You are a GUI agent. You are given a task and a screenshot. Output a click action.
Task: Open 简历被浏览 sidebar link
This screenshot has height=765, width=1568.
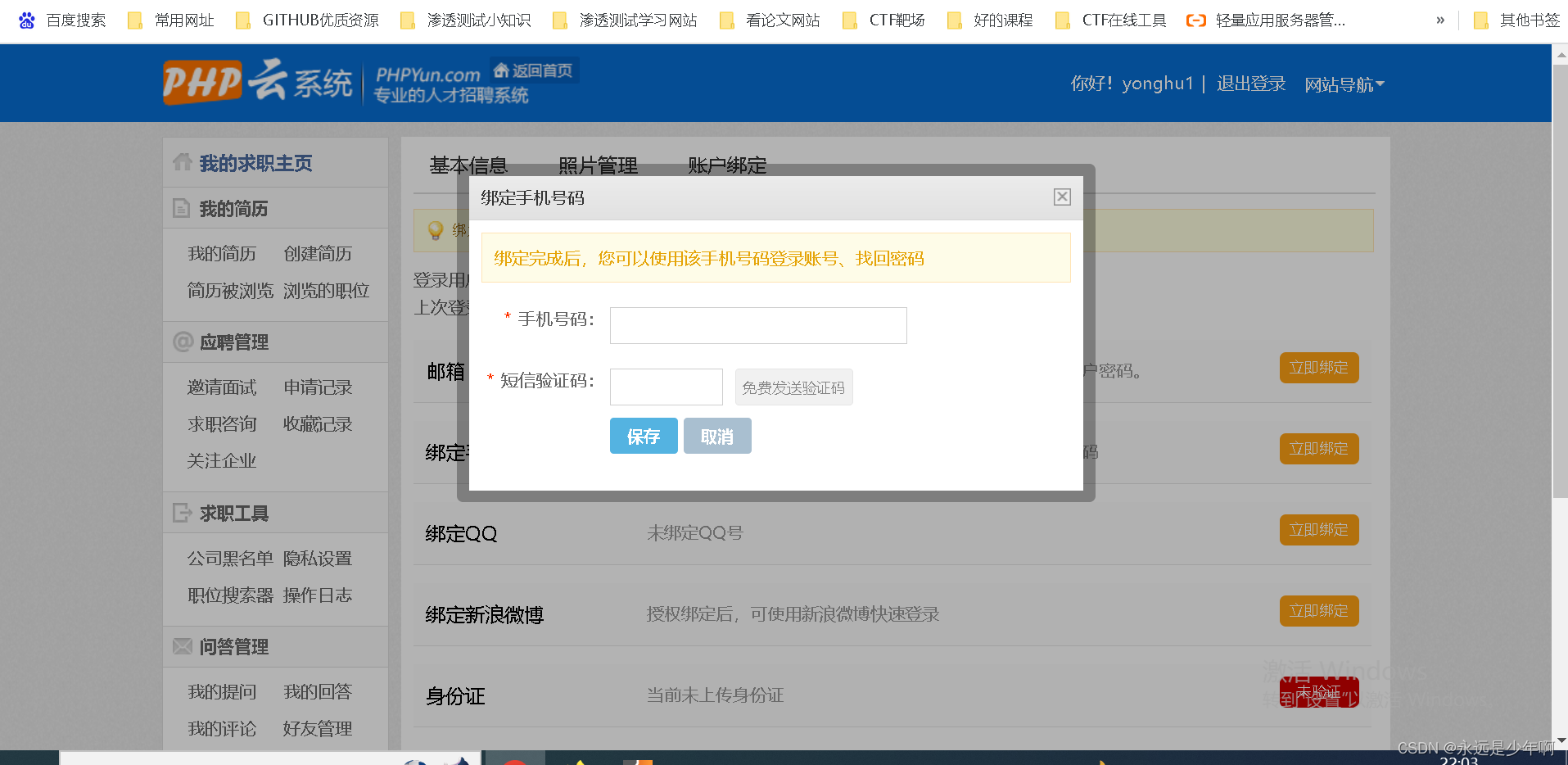coord(230,291)
